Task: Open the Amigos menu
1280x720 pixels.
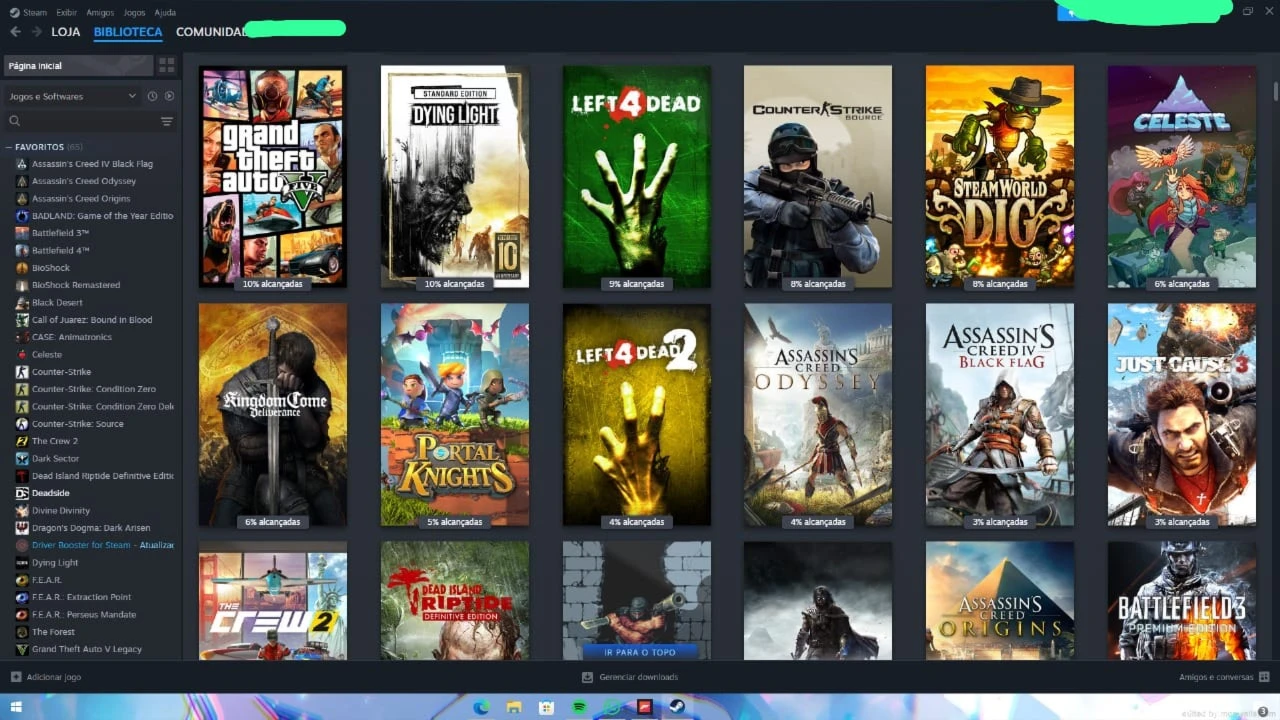Action: click(100, 12)
